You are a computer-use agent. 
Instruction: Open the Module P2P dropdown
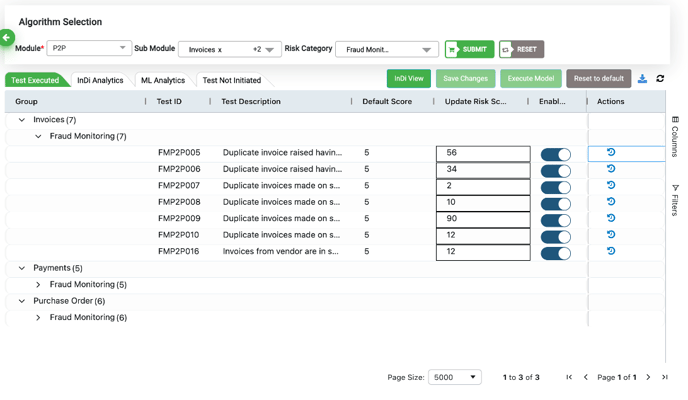(89, 48)
